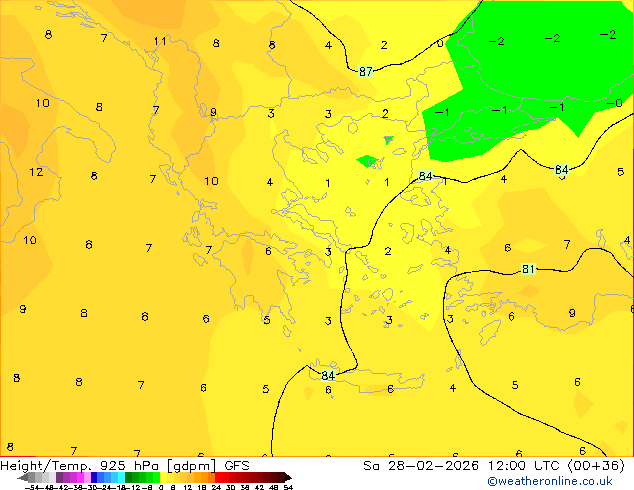The height and width of the screenshot is (490, 634).
Task: Click the dark brown right legend arrow
Action: [288, 478]
